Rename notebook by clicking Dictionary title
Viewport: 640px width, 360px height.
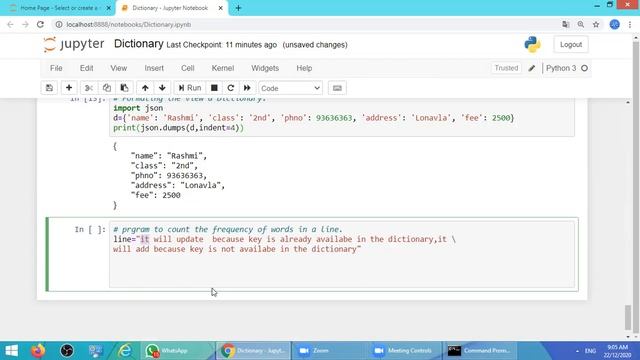[138, 44]
